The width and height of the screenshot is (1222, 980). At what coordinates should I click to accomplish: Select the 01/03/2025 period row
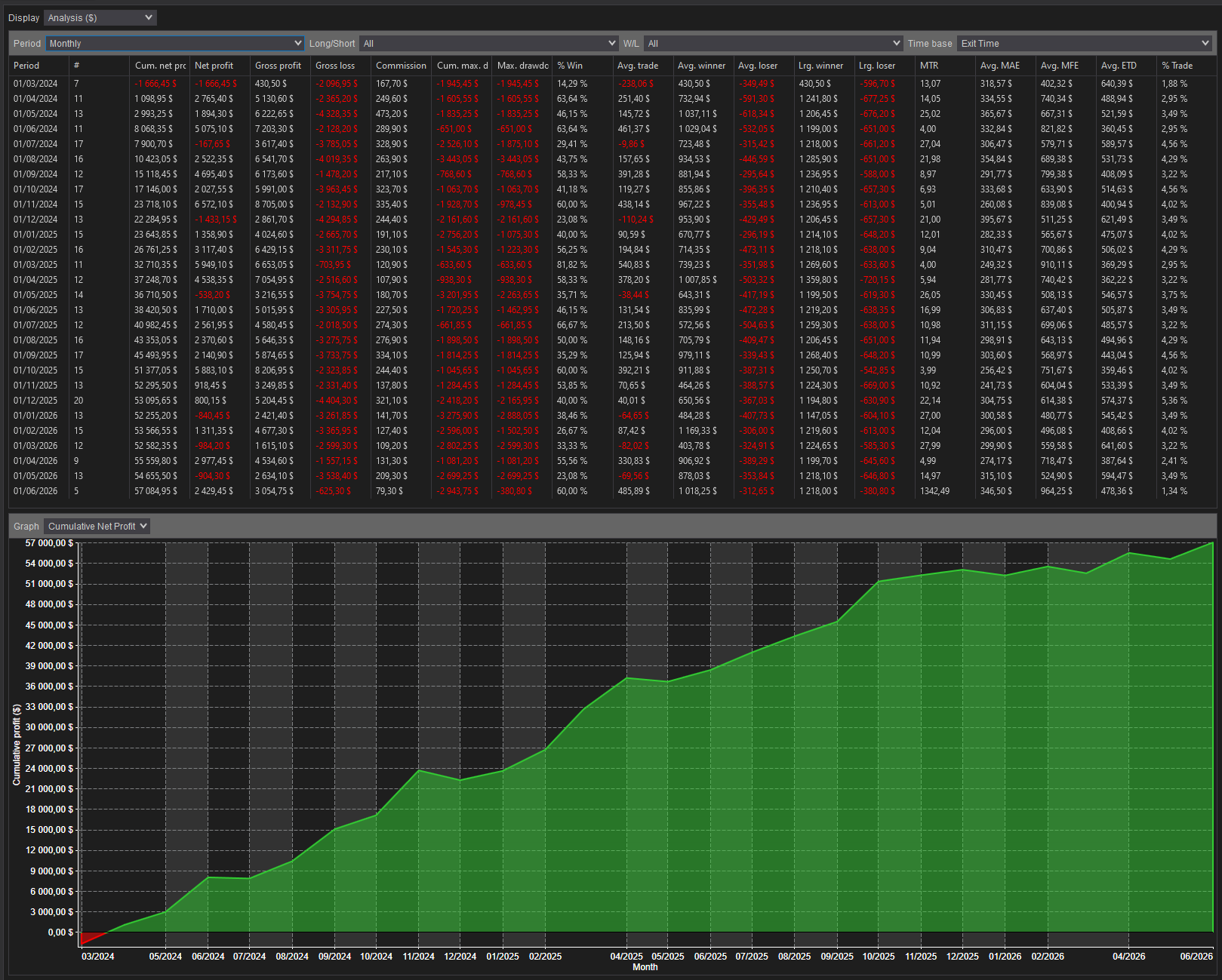coord(612,265)
